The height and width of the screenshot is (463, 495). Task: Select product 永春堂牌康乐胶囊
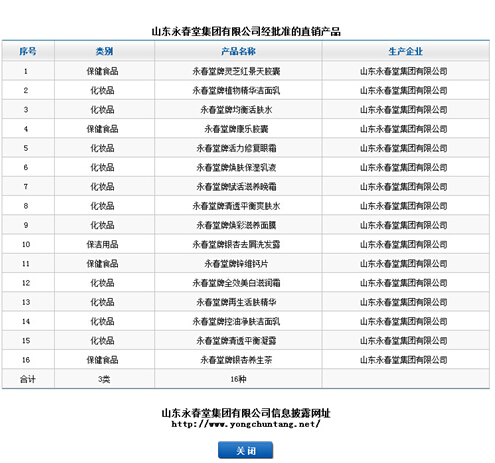click(x=236, y=129)
